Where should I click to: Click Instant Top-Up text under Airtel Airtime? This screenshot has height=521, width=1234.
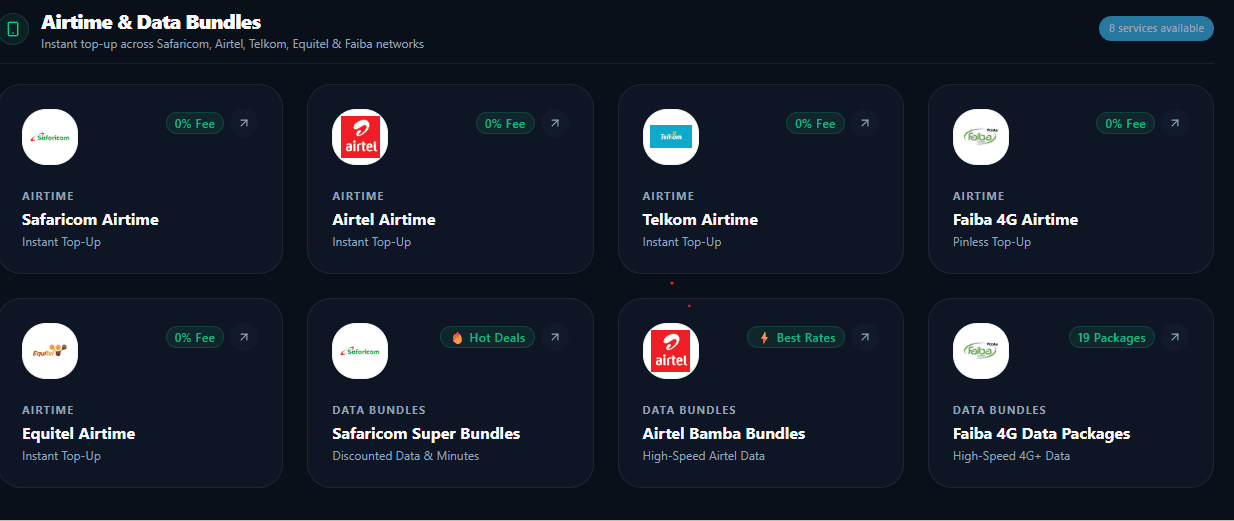coord(371,242)
